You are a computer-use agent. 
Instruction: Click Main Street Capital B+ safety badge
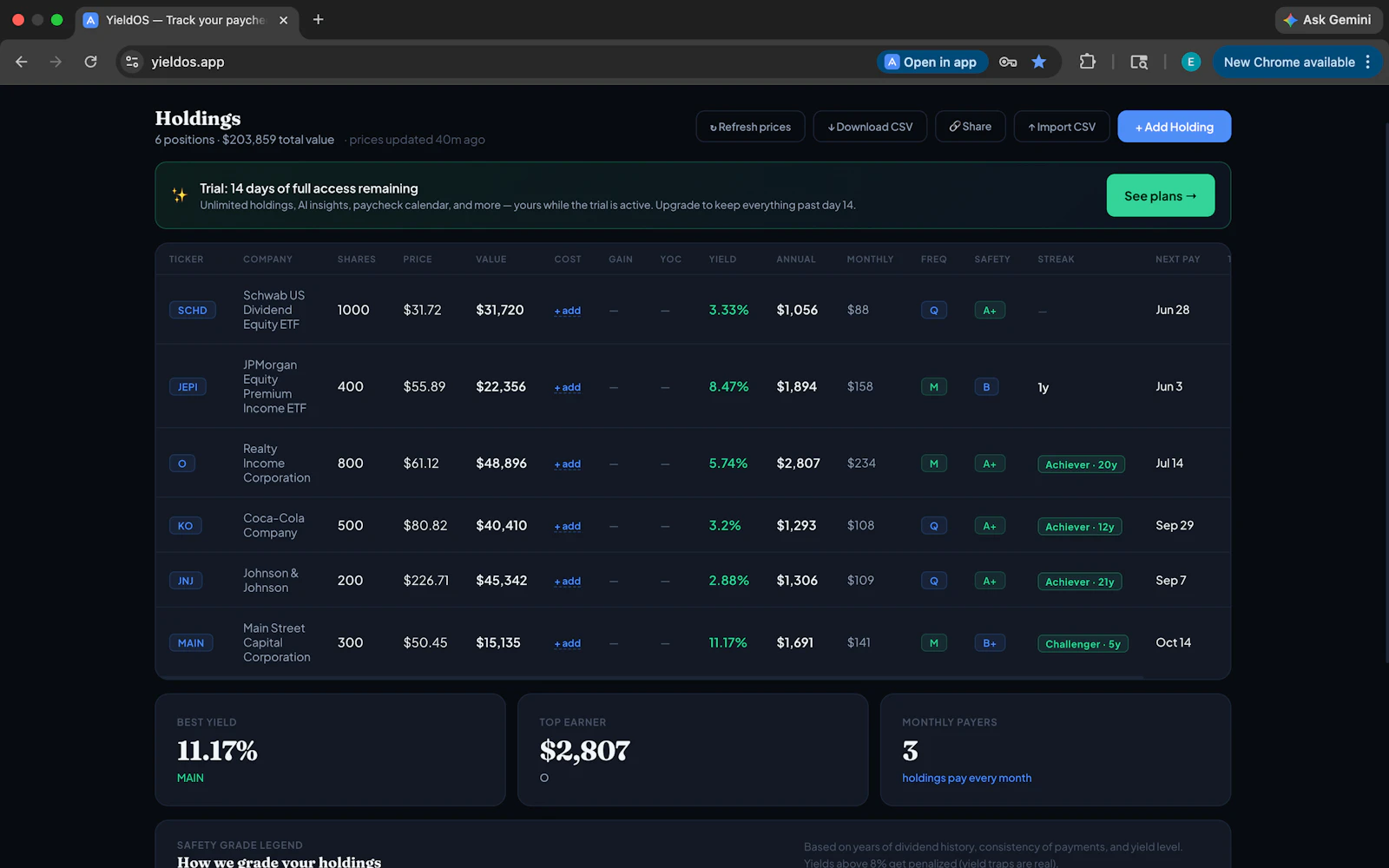[990, 643]
